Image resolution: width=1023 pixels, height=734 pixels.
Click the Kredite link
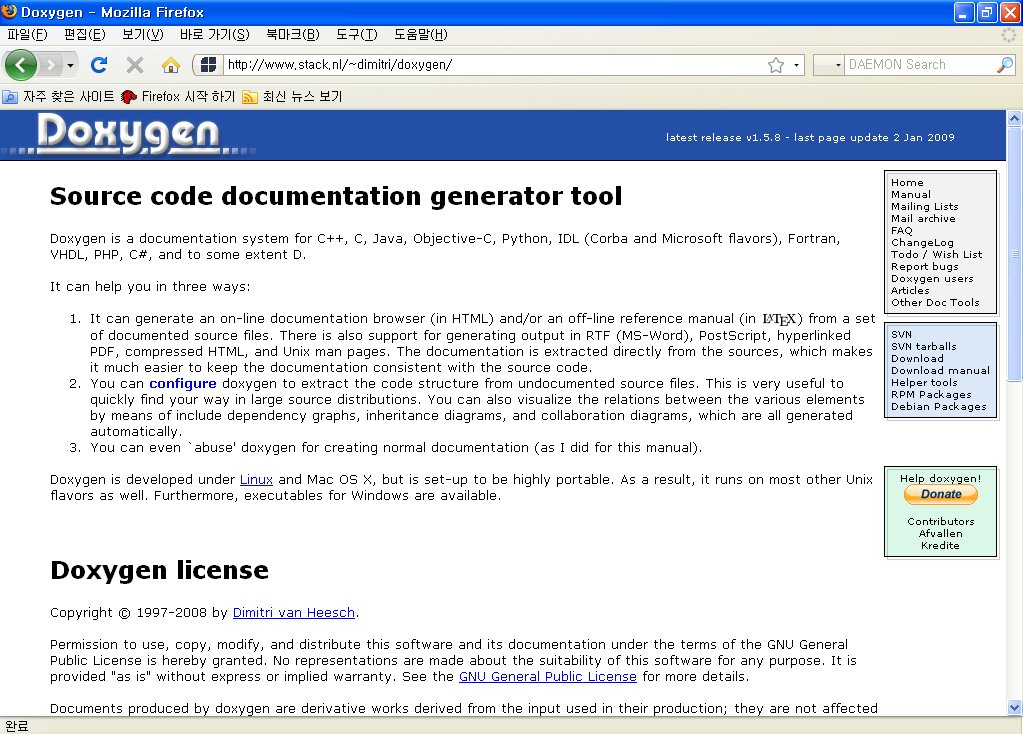click(940, 545)
